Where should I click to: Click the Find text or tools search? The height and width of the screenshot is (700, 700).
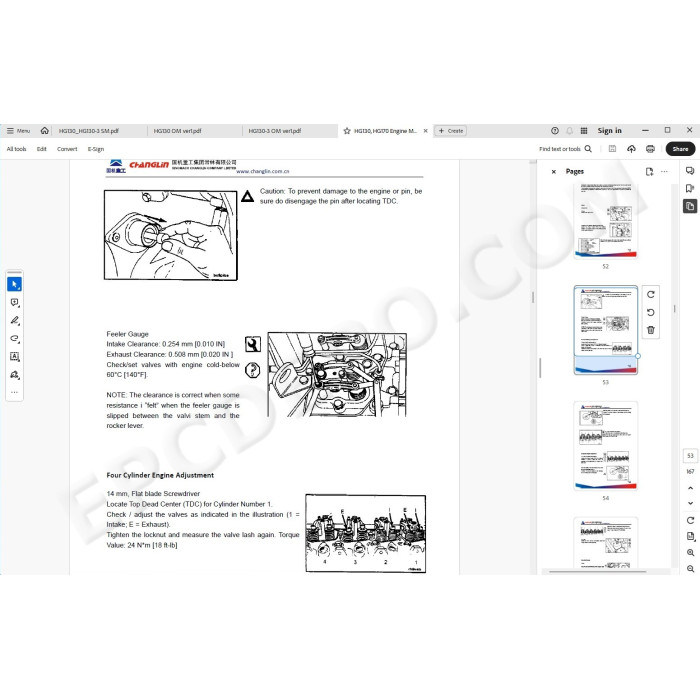[x=565, y=149]
